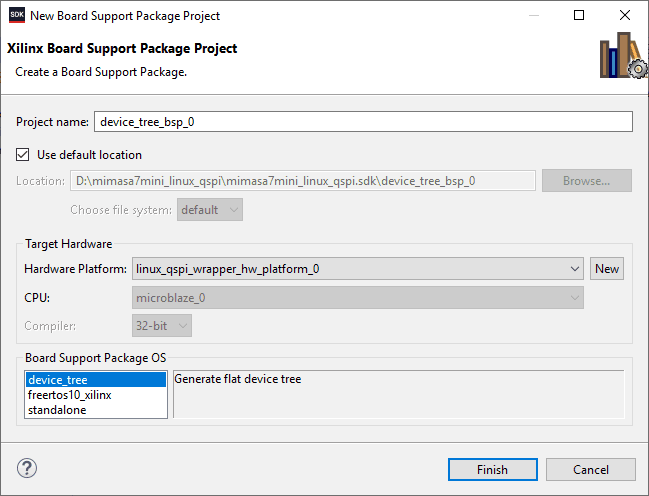This screenshot has width=649, height=496.
Task: Click the Browse location button
Action: pos(586,181)
